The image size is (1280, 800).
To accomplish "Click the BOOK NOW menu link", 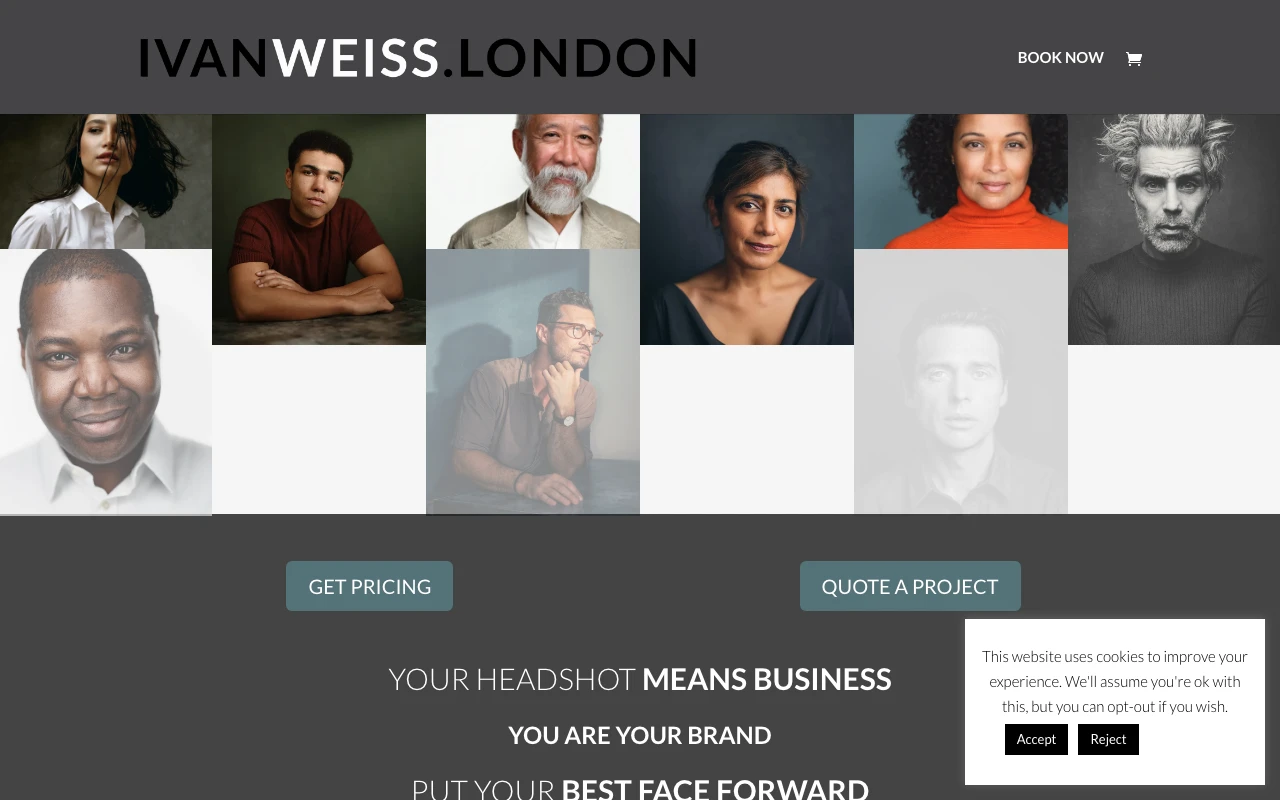I will [x=1060, y=58].
